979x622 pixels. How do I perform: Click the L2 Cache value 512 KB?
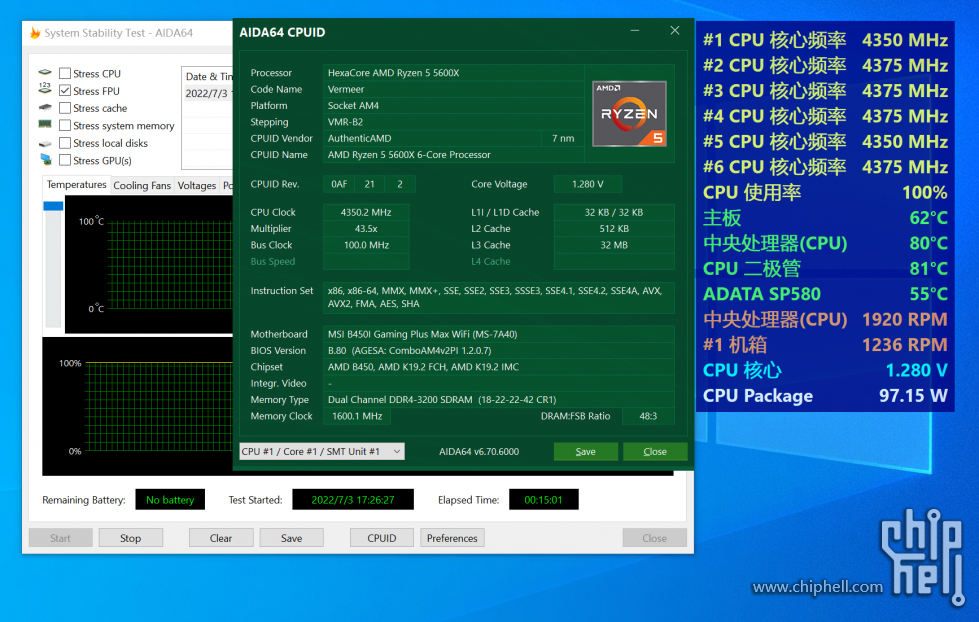pos(614,229)
